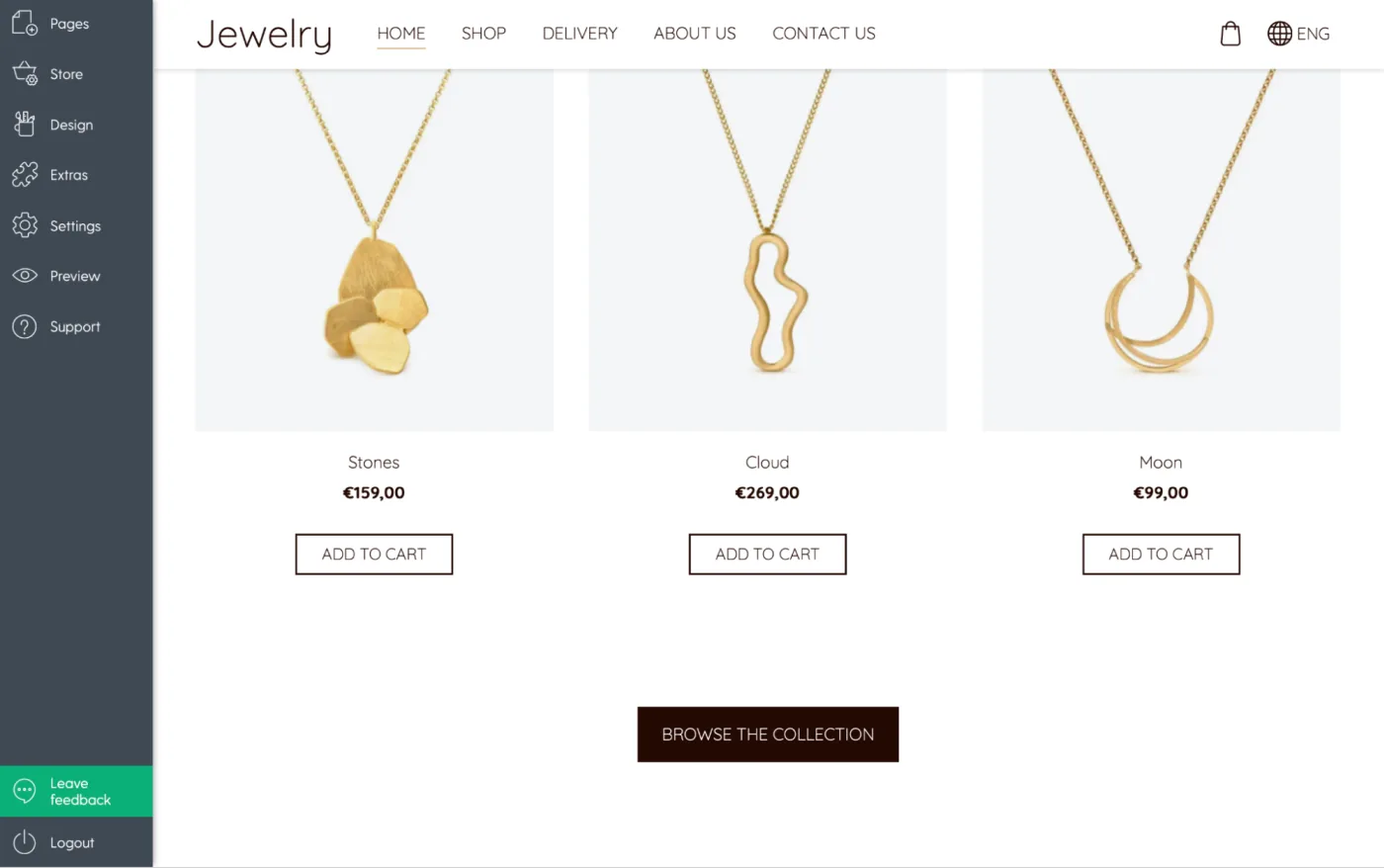
Task: Click the Jewelry site logo
Action: (264, 35)
